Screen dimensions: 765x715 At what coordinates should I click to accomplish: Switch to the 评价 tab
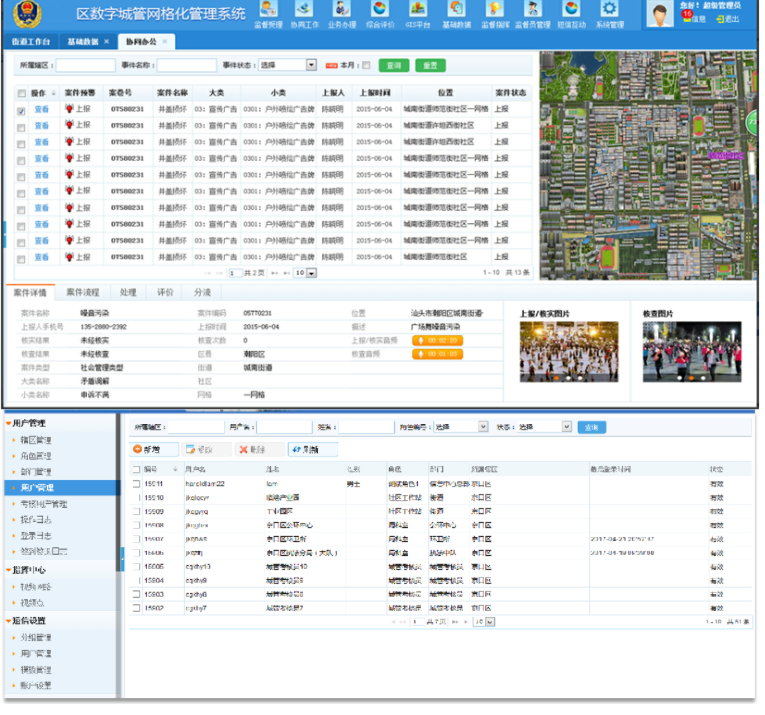pyautogui.click(x=165, y=292)
